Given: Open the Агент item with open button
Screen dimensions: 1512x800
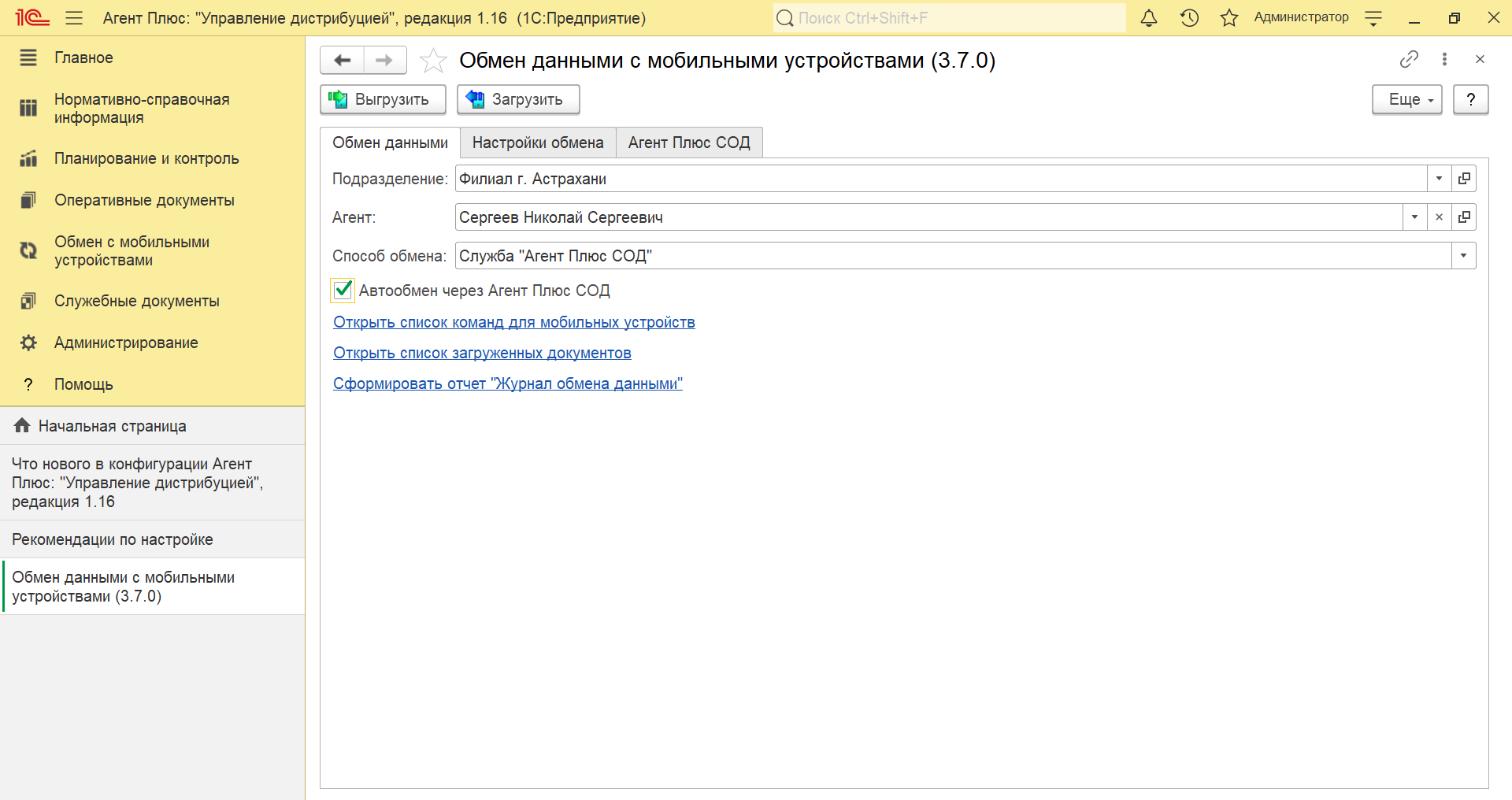Looking at the screenshot, I should coord(1464,217).
